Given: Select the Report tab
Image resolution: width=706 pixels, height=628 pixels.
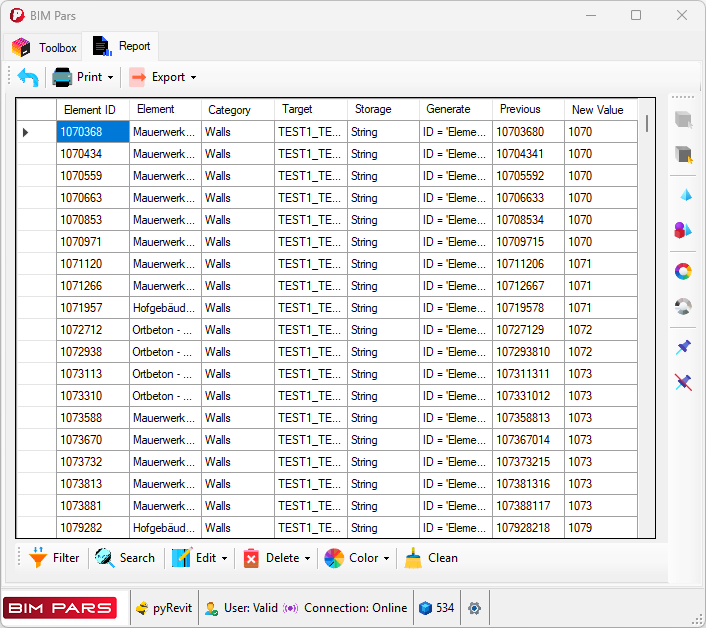Looking at the screenshot, I should point(122,46).
